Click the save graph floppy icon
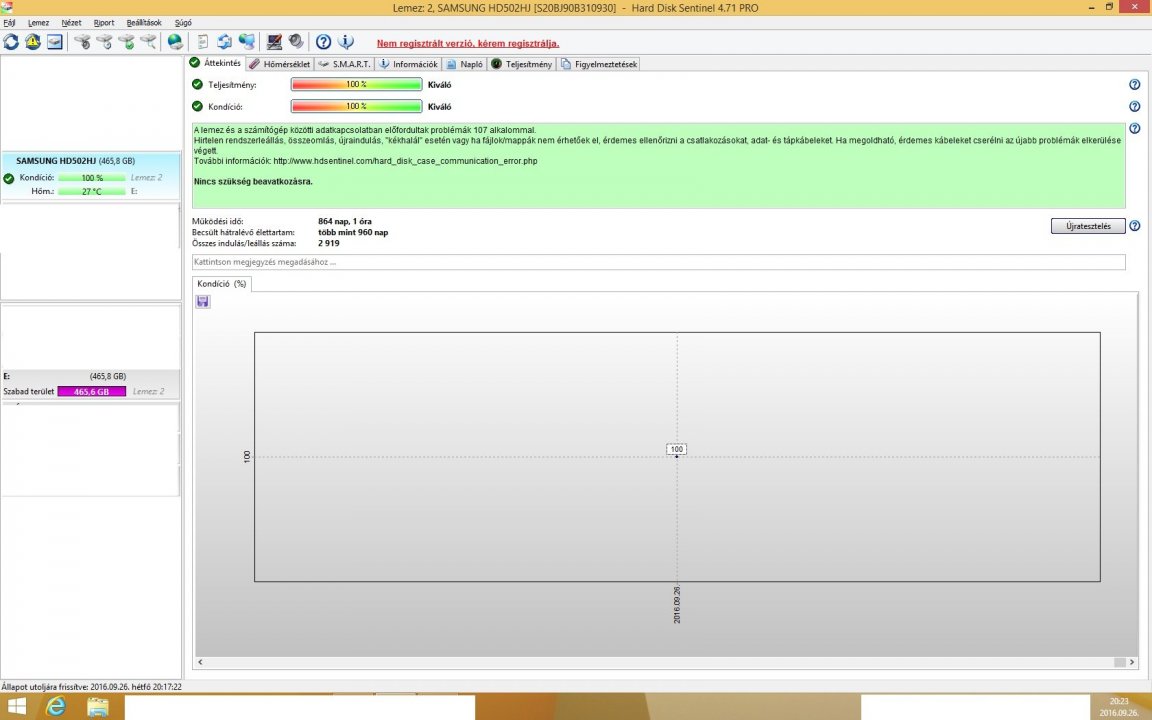The height and width of the screenshot is (720, 1152). pos(203,301)
